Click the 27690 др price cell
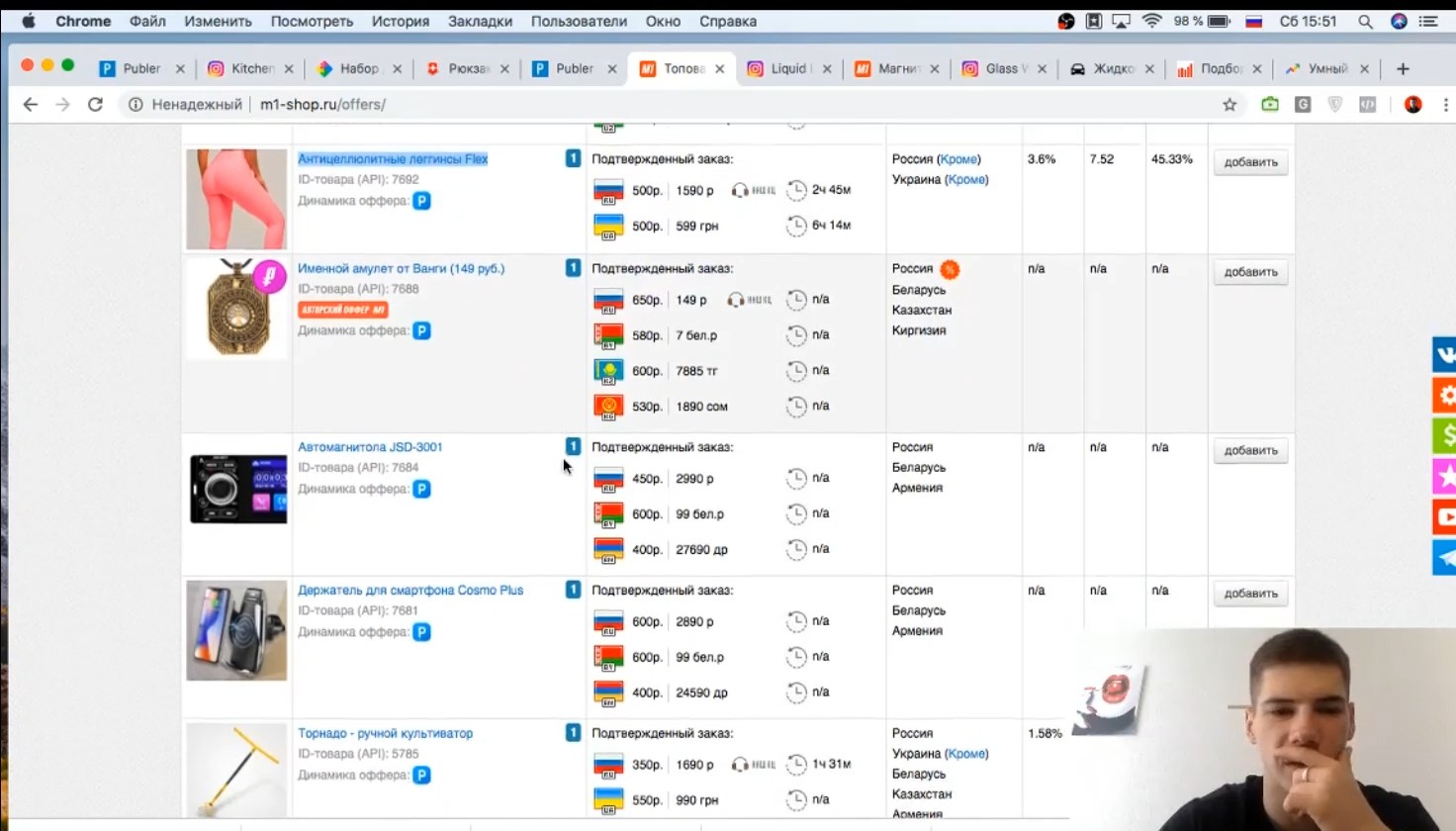This screenshot has width=1456, height=831. click(x=701, y=550)
